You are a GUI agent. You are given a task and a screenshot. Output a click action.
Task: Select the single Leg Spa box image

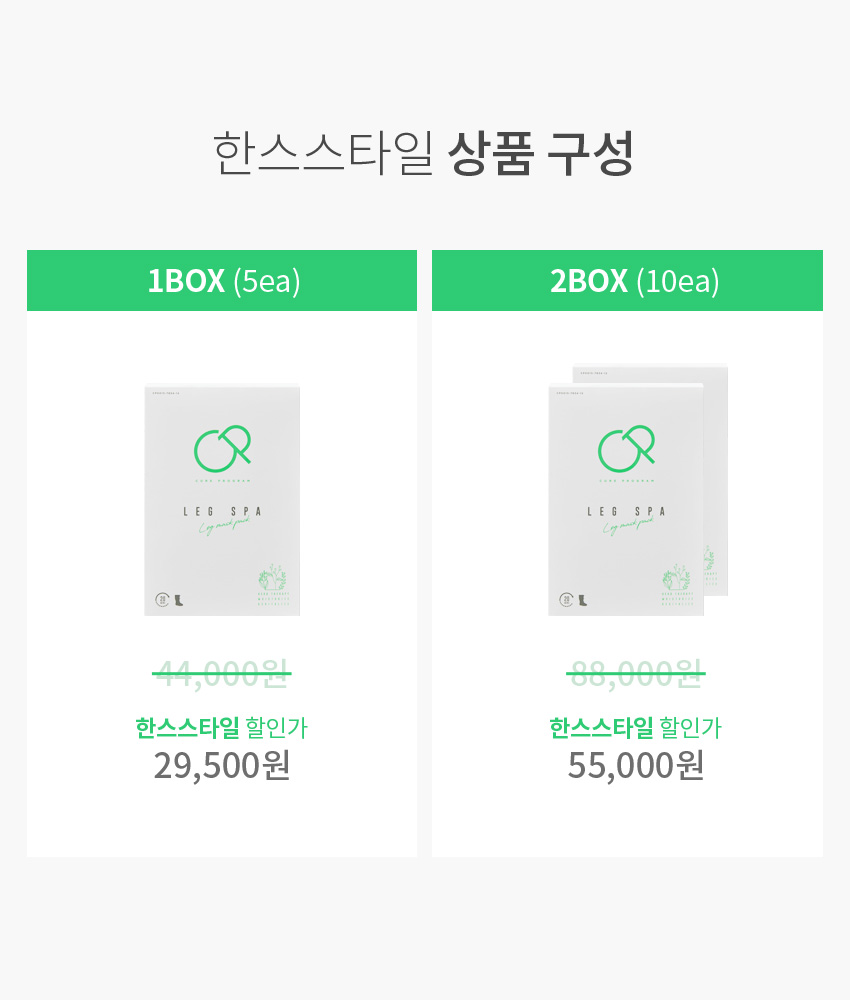tap(222, 500)
